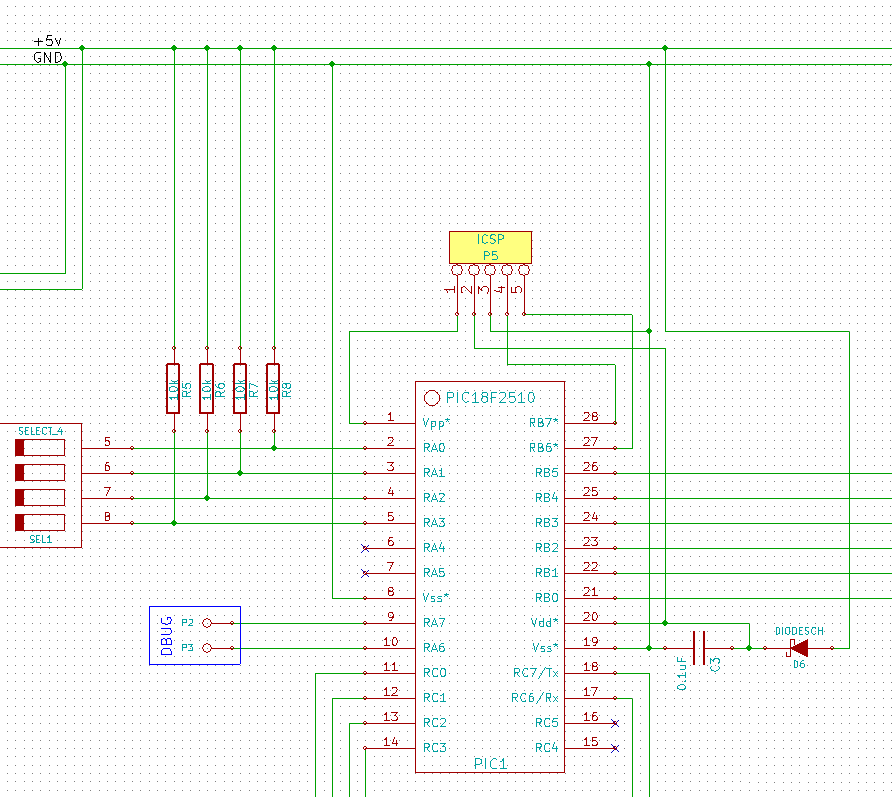Toggle SEL1 DIP switch on pin 6

40,473
